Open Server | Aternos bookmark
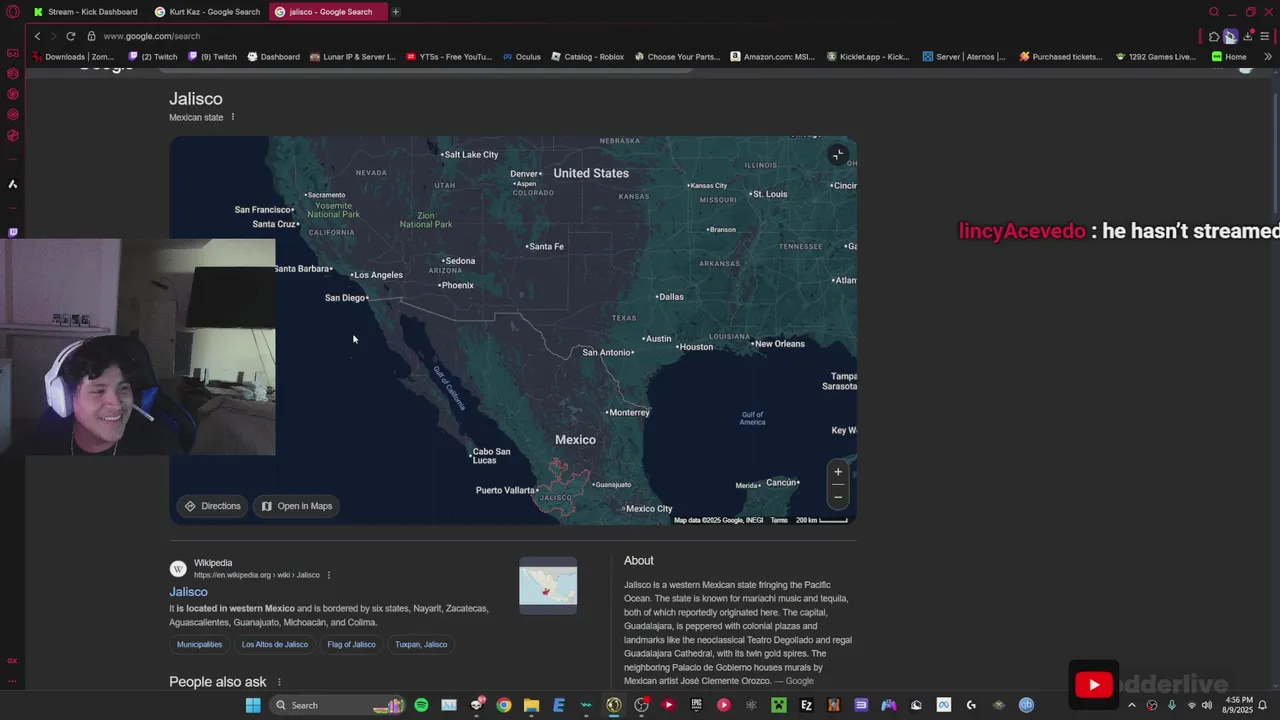1280x720 pixels. (x=964, y=57)
